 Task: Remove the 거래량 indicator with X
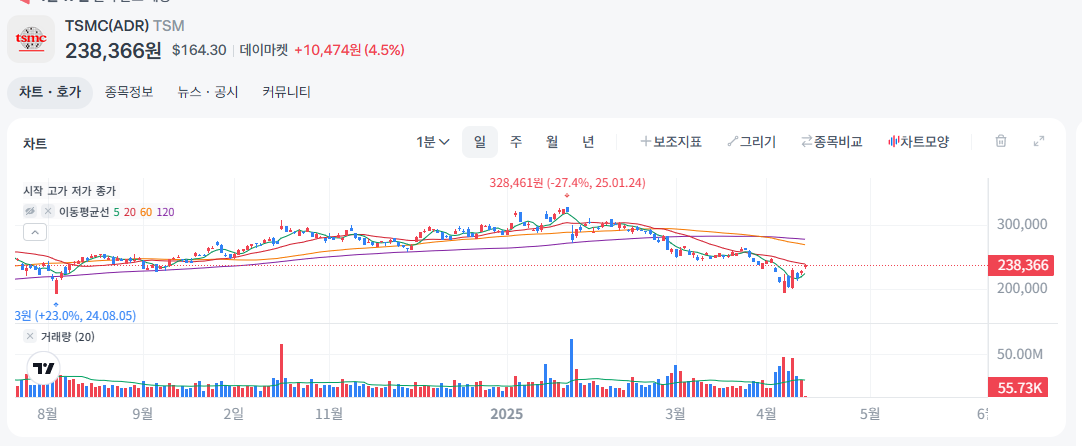click(x=30, y=336)
